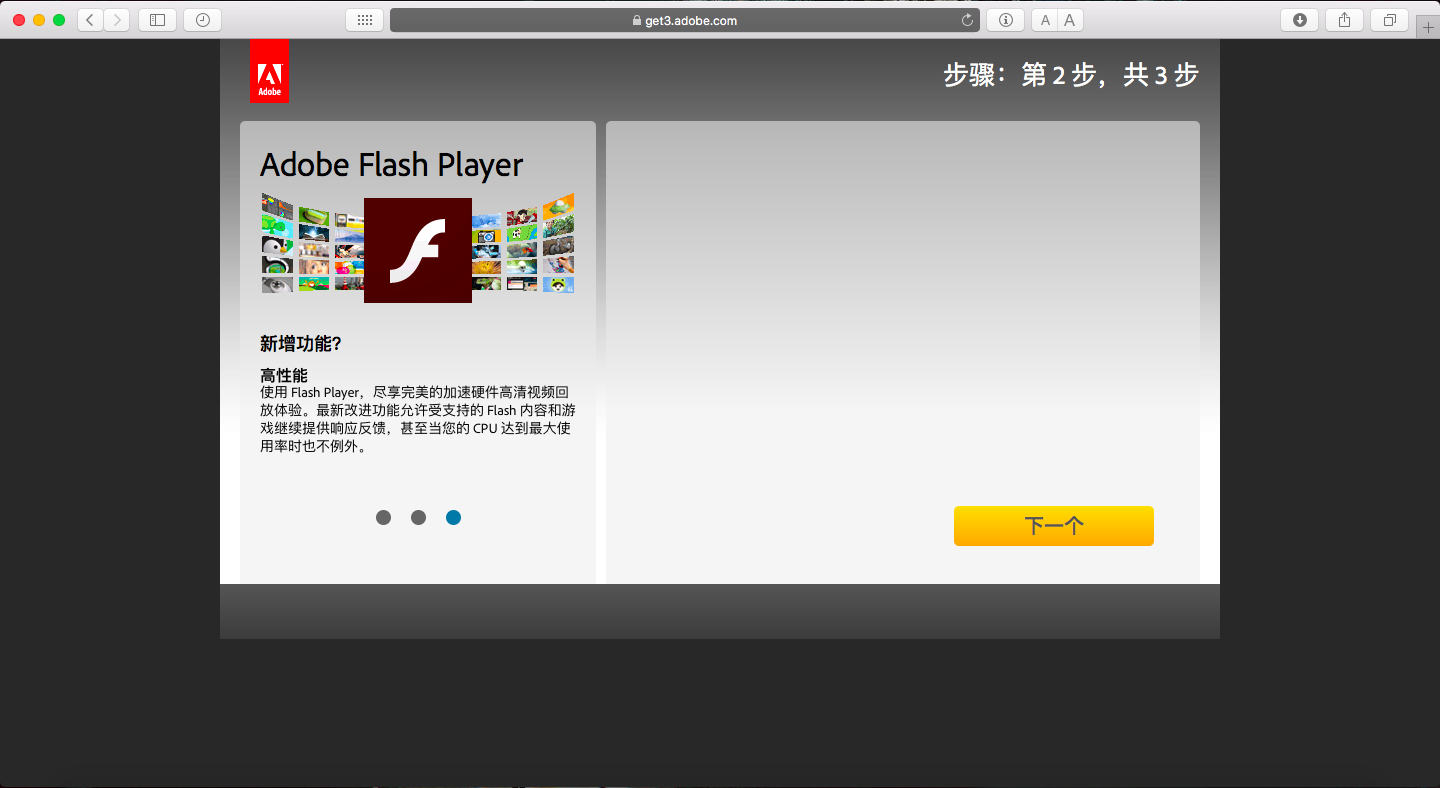Toggle the Safari sidebar
The height and width of the screenshot is (788, 1440).
pyautogui.click(x=157, y=20)
